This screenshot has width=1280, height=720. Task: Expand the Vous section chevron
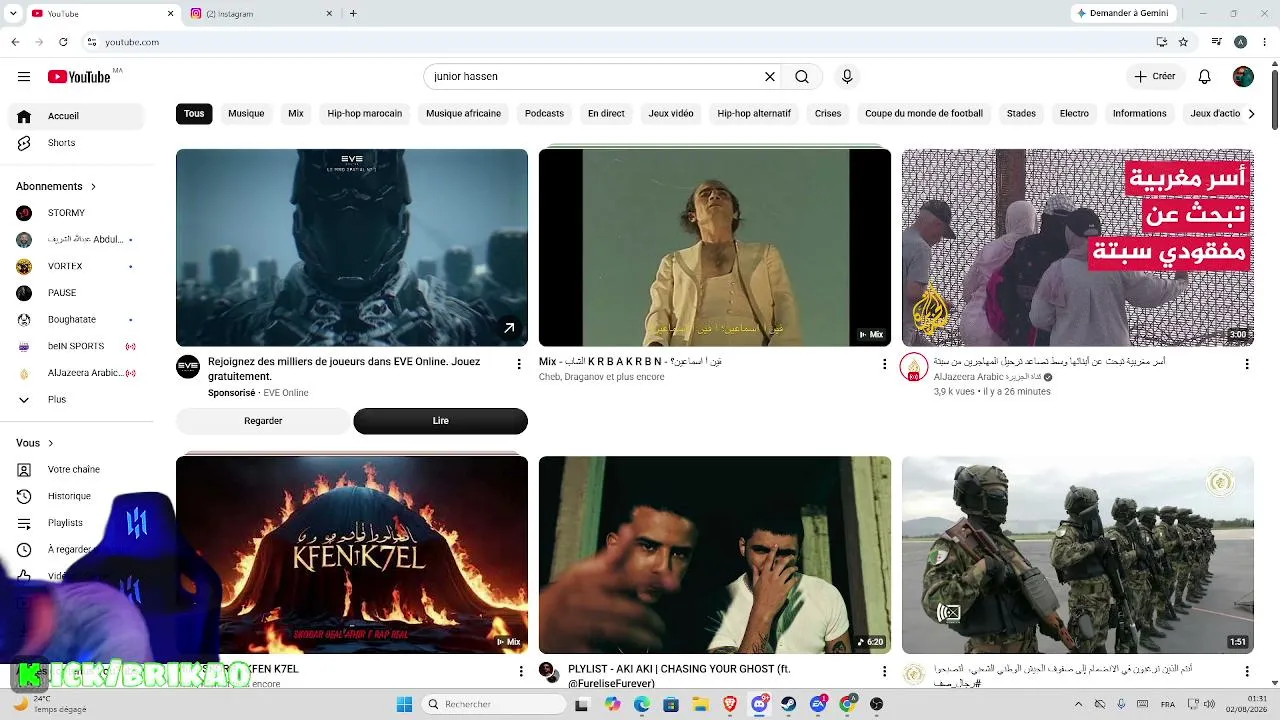coord(51,443)
